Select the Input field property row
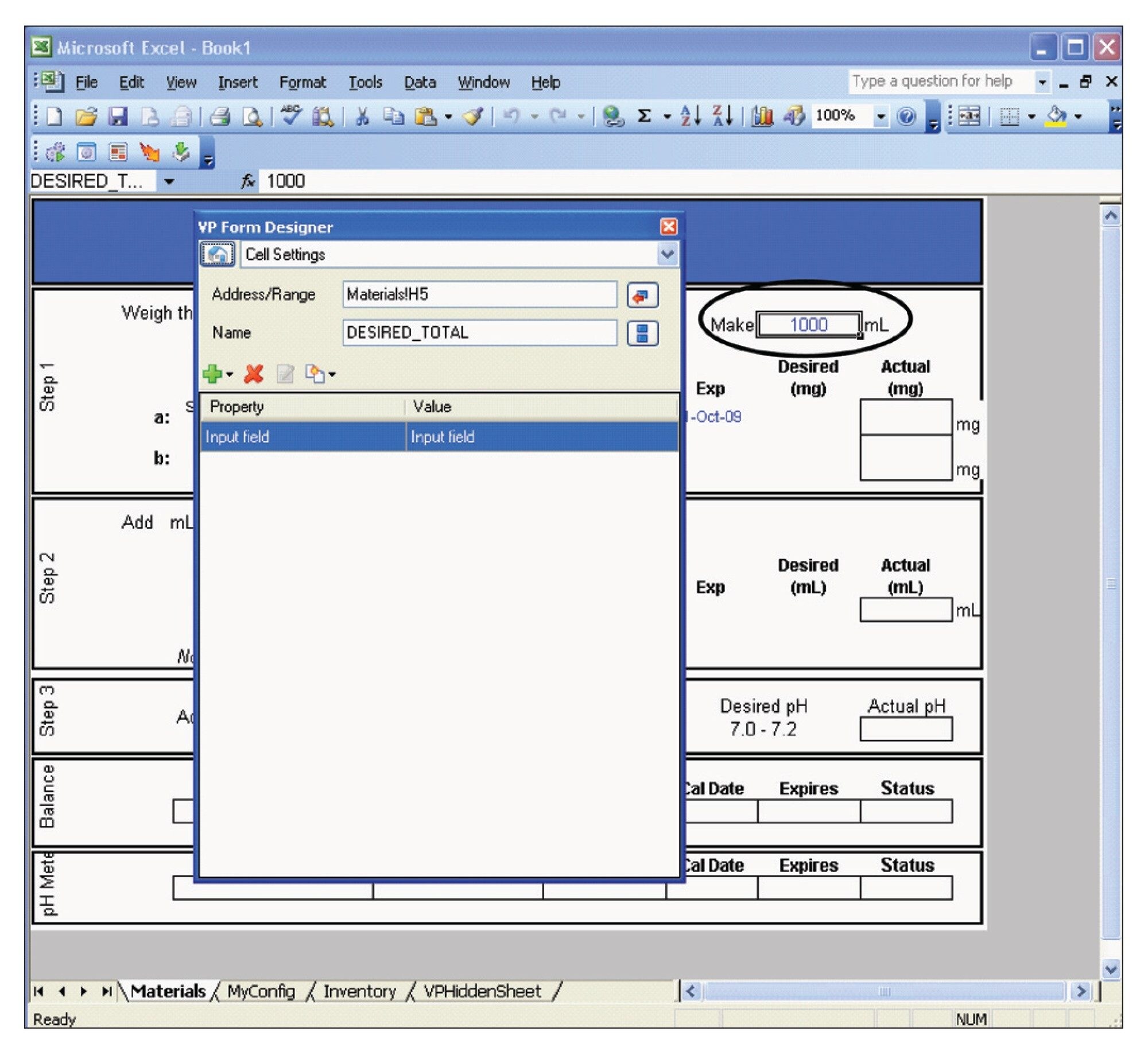 [439, 437]
